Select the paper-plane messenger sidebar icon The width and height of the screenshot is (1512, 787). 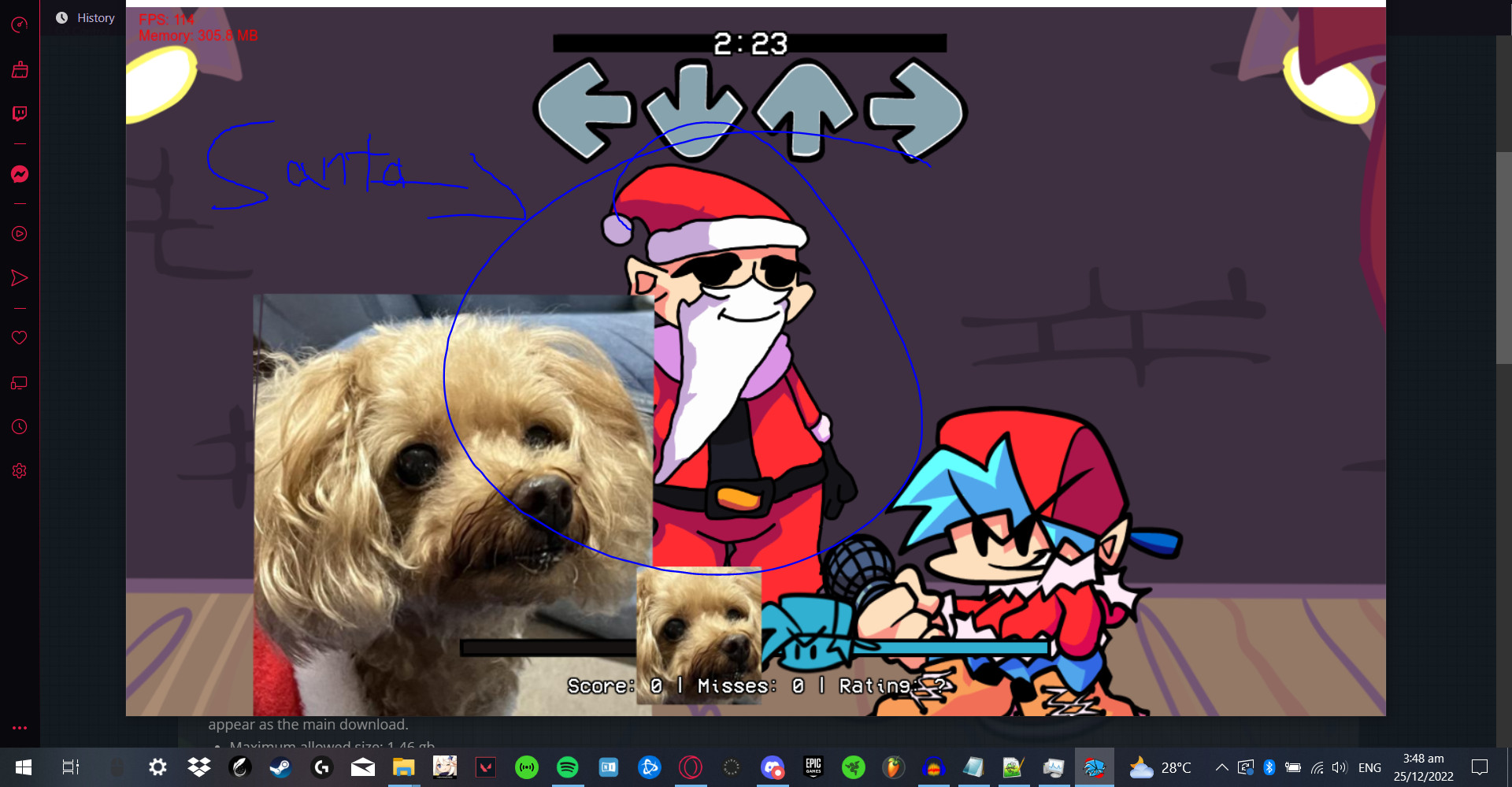point(20,277)
